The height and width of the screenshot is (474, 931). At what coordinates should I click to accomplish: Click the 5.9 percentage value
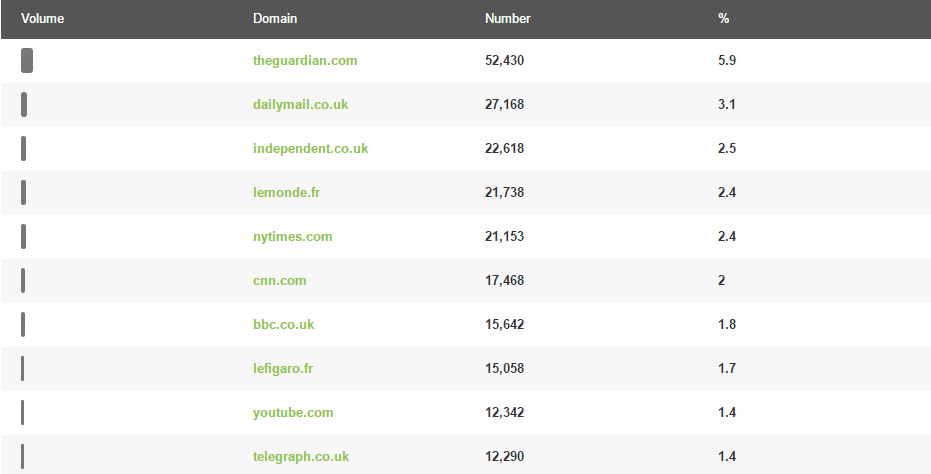tap(727, 61)
